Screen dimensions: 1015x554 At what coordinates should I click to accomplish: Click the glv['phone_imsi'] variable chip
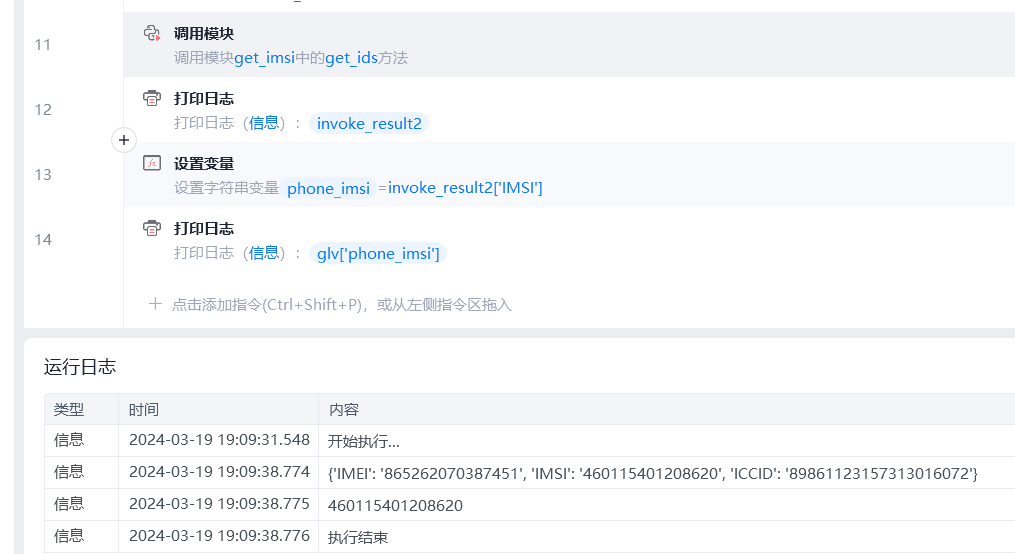point(378,253)
